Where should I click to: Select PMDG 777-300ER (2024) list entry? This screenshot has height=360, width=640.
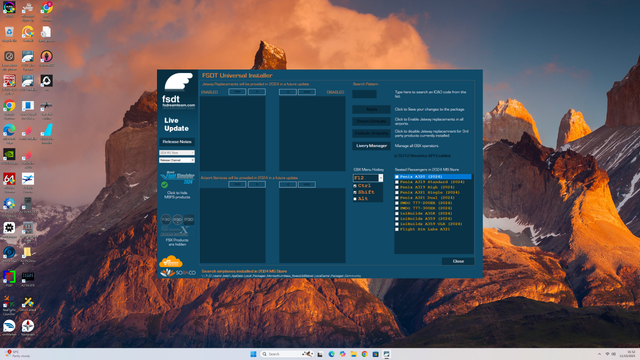426,208
